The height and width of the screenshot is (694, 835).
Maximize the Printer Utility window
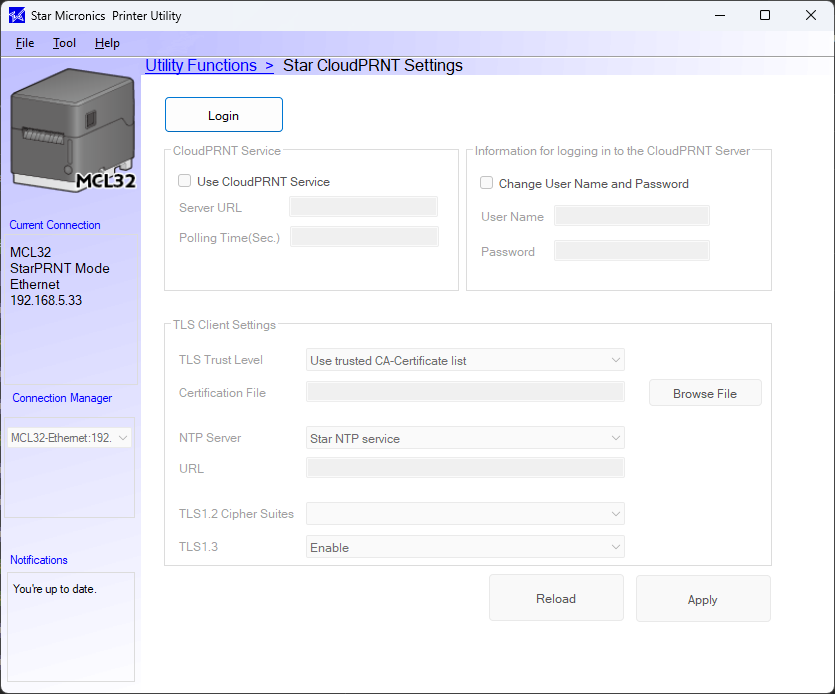[765, 15]
